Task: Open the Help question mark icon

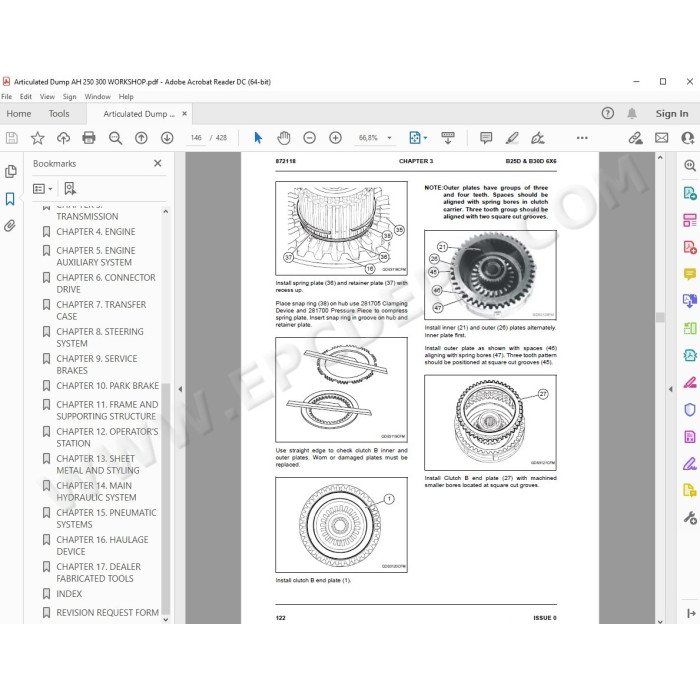Action: point(608,113)
